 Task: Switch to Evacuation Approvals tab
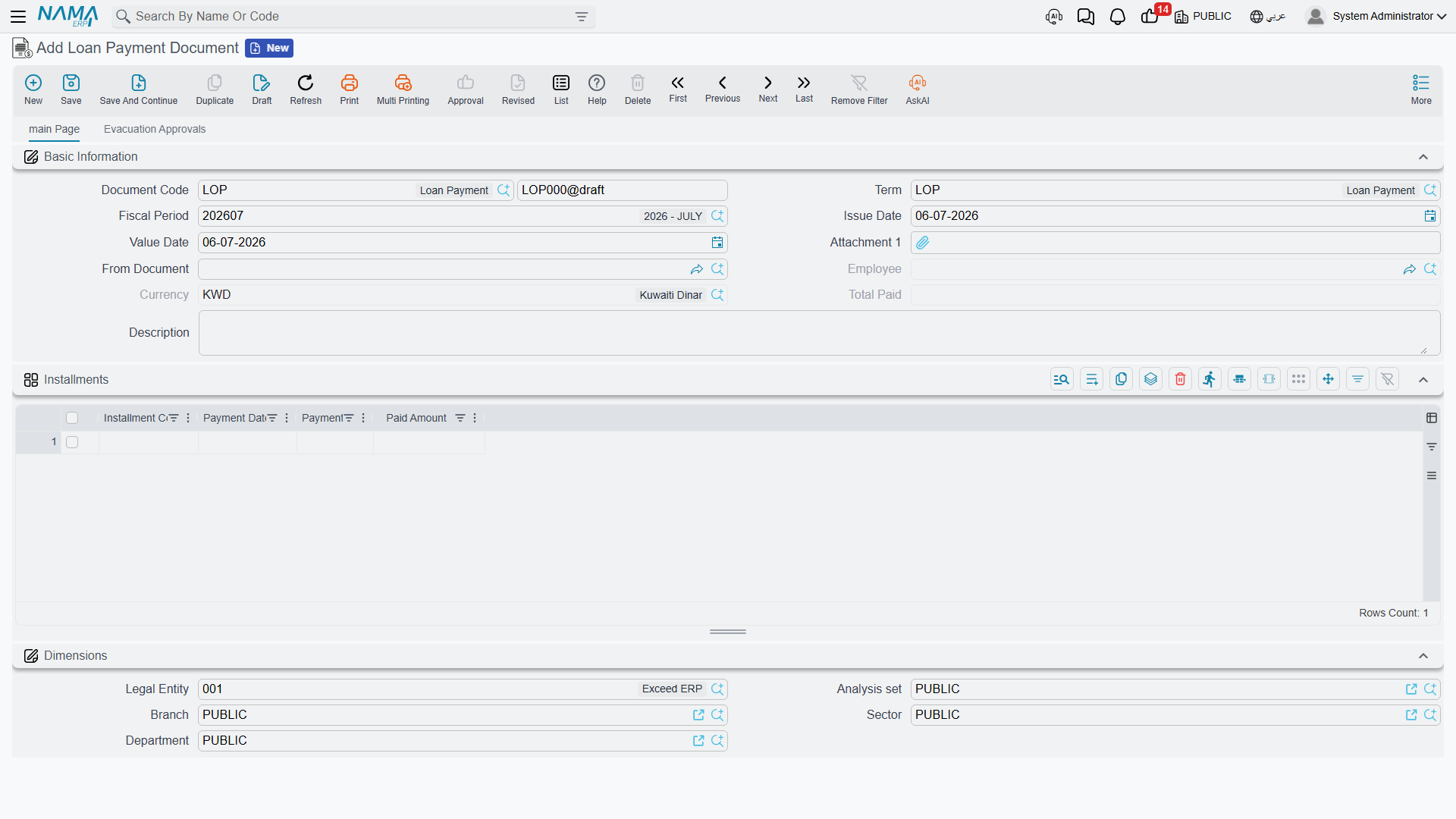click(155, 129)
